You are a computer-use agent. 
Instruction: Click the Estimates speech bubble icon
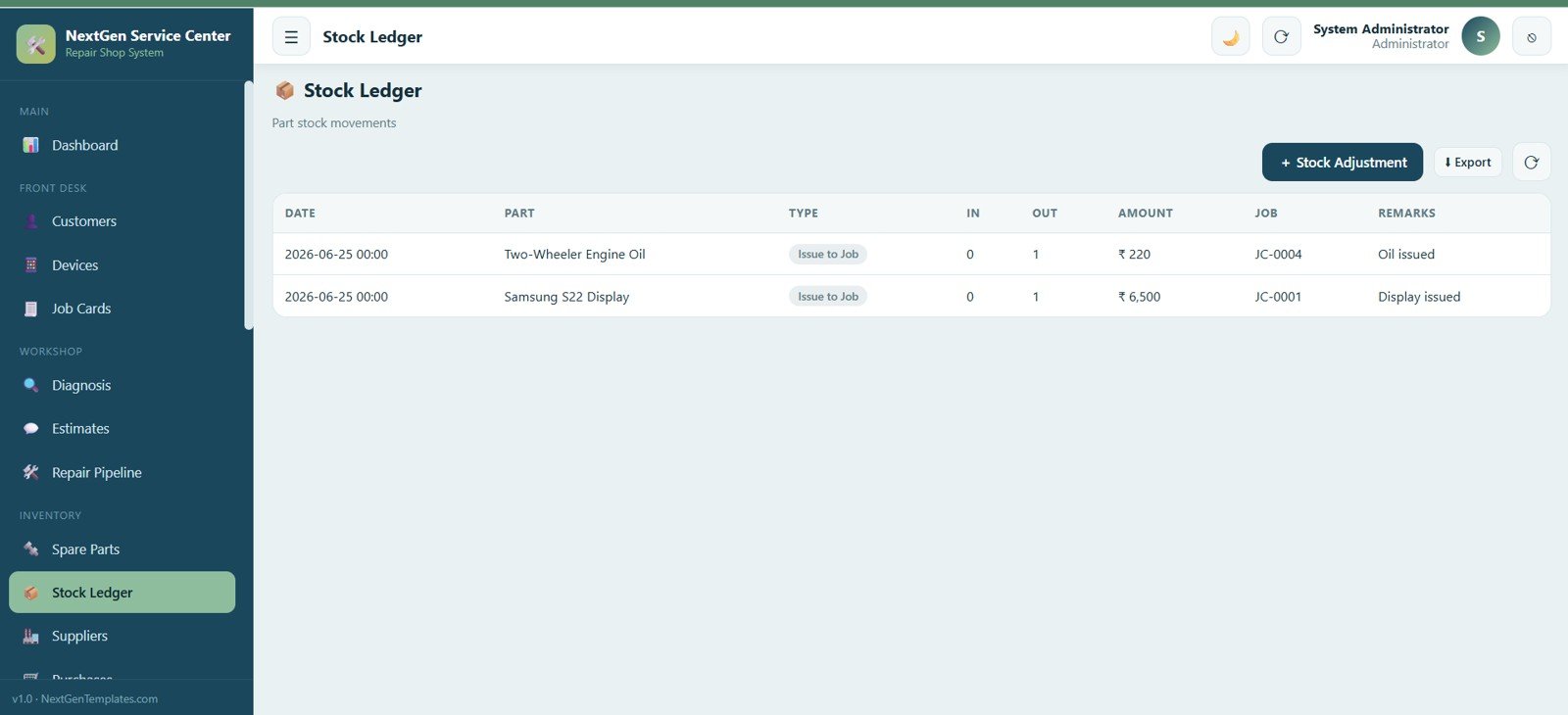pos(31,429)
